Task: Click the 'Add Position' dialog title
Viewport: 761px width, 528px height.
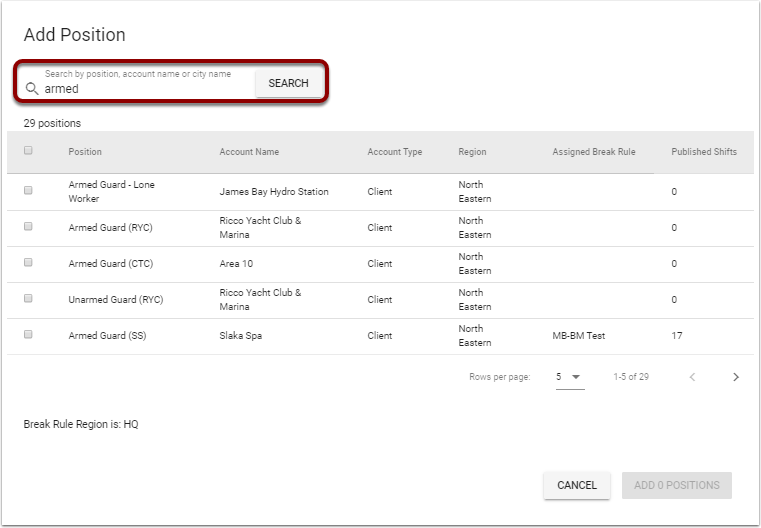Action: (x=75, y=35)
